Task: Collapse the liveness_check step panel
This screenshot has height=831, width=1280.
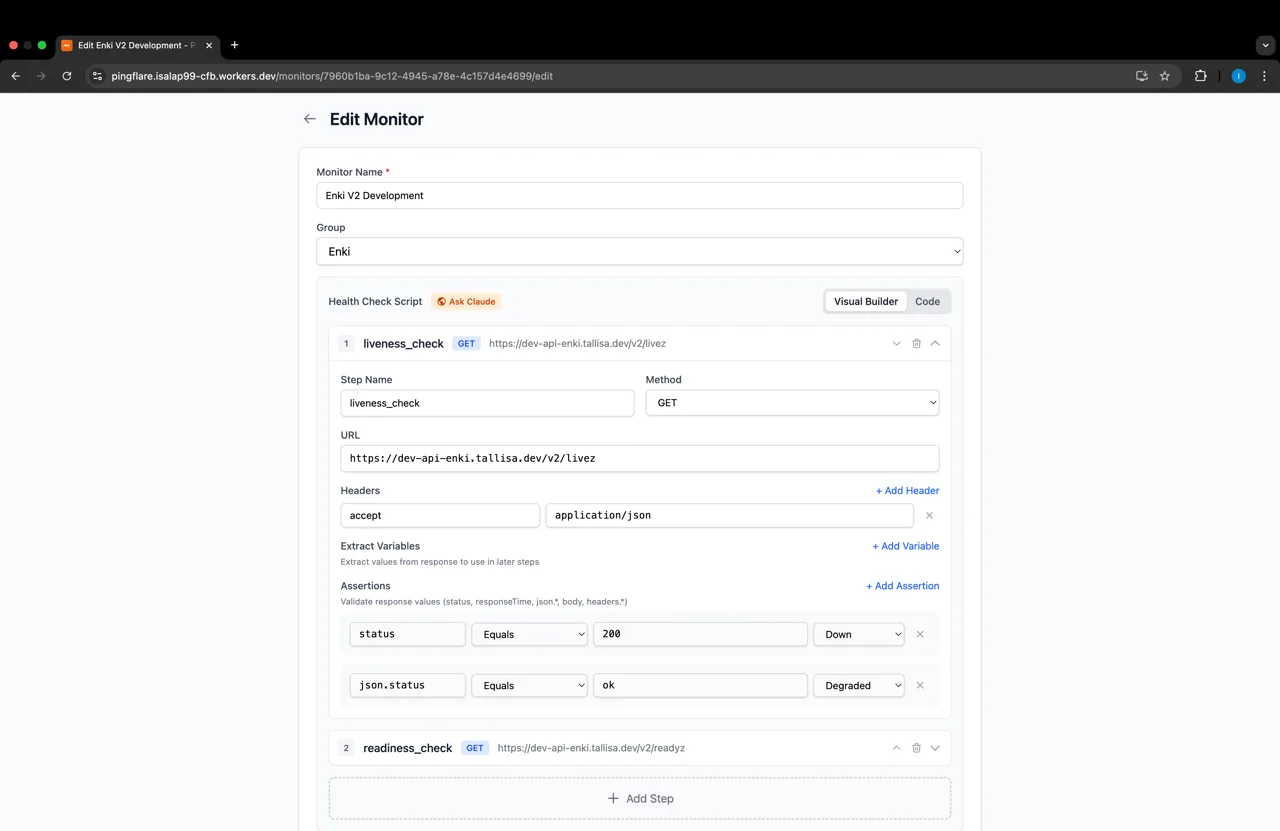Action: [x=935, y=344]
